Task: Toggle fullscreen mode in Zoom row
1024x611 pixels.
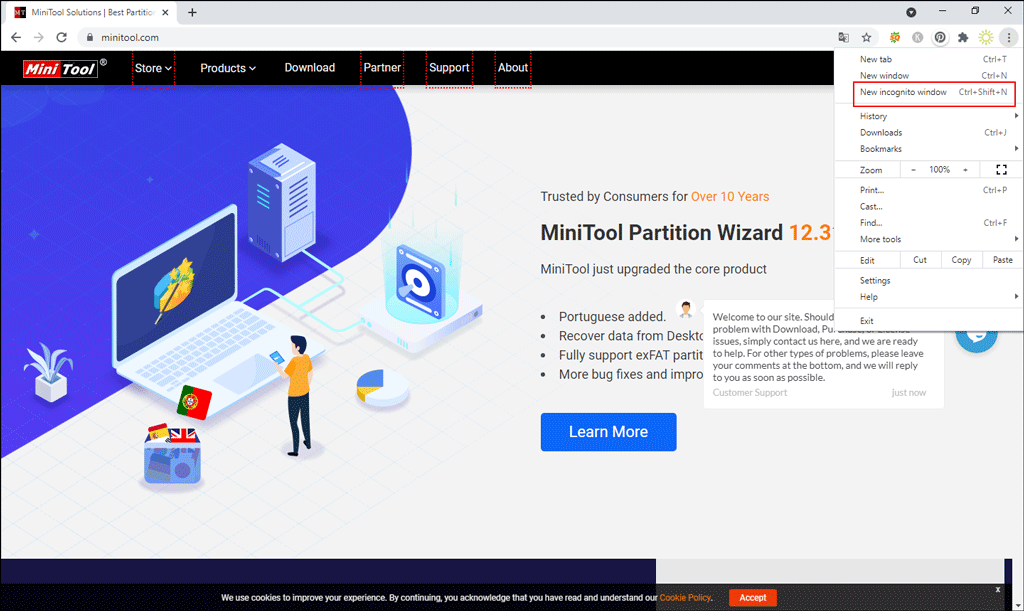Action: (1001, 170)
